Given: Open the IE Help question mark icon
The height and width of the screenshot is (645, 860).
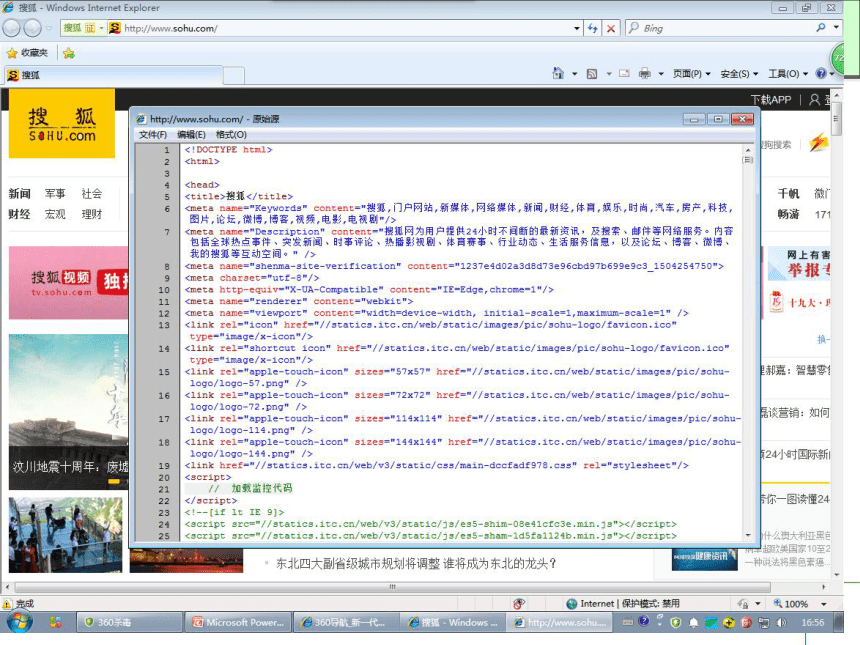Looking at the screenshot, I should pyautogui.click(x=821, y=73).
